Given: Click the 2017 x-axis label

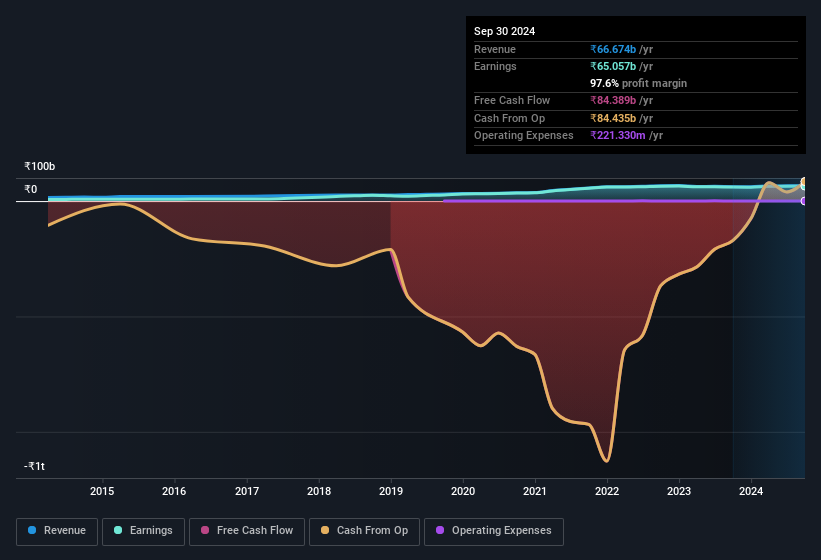Looking at the screenshot, I should coord(247,491).
